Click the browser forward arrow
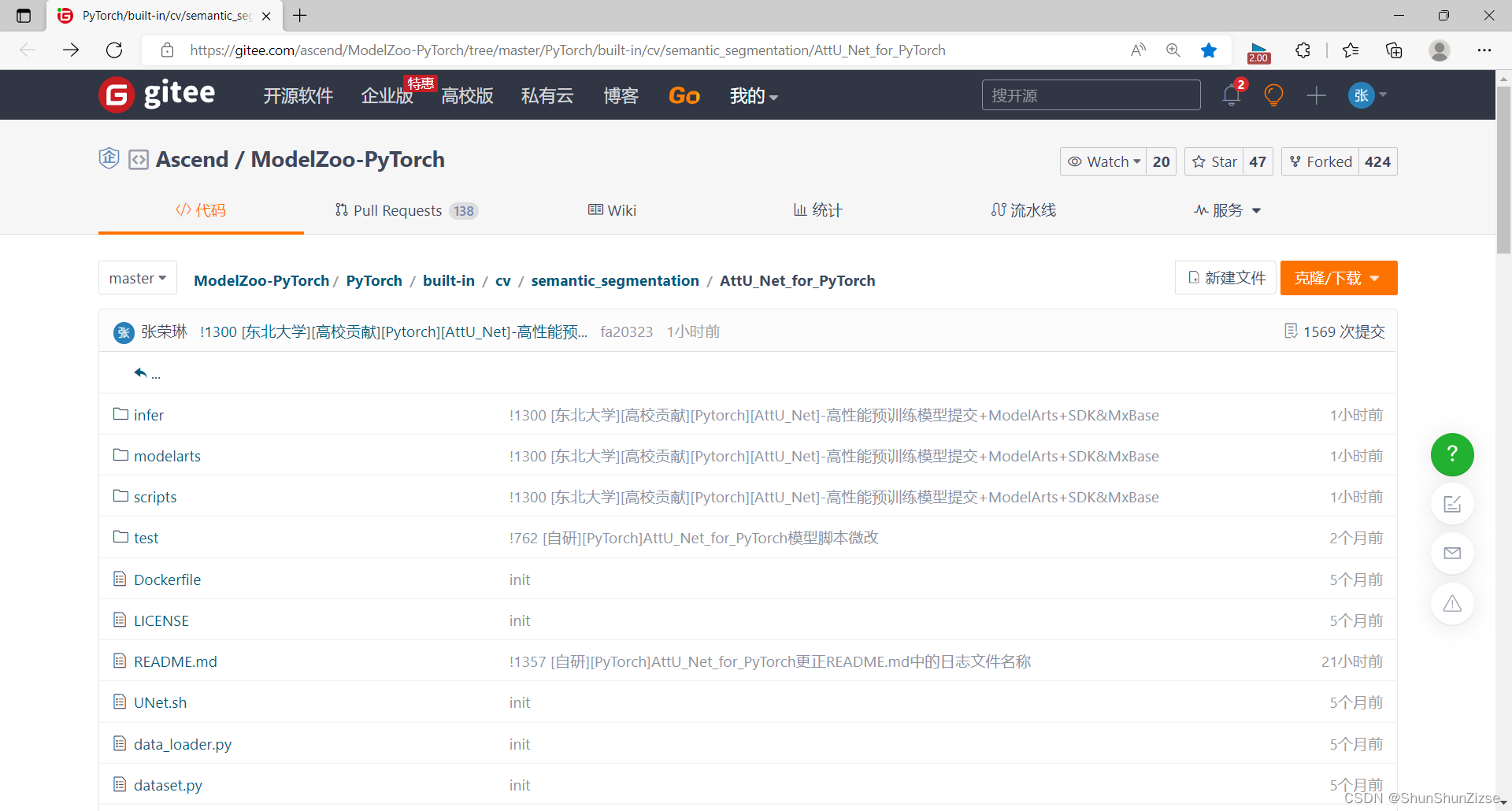1512x811 pixels. 71,50
